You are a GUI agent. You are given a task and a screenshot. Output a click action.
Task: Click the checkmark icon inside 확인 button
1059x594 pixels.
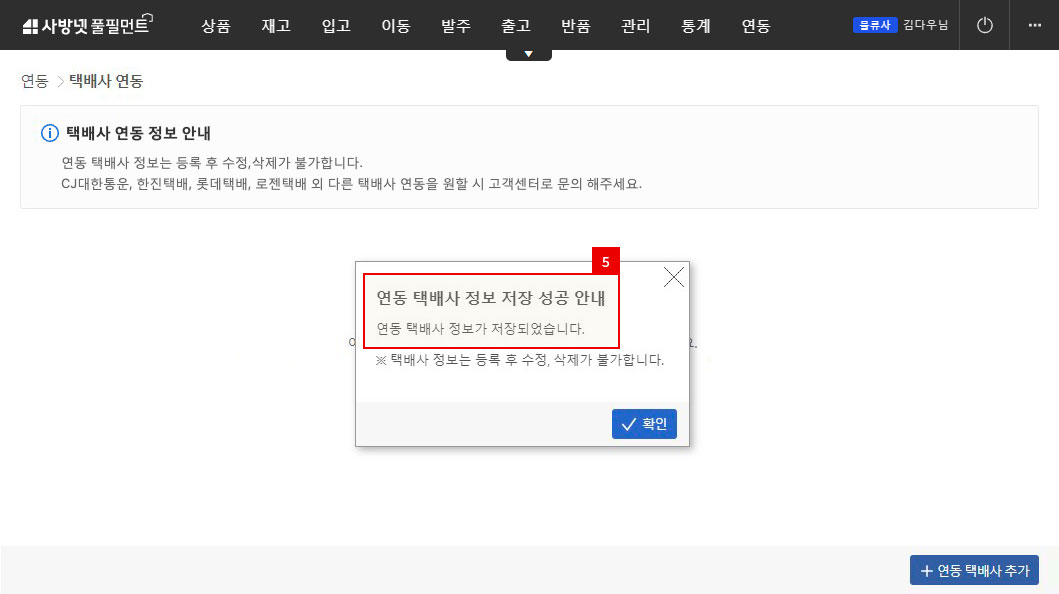(x=629, y=423)
